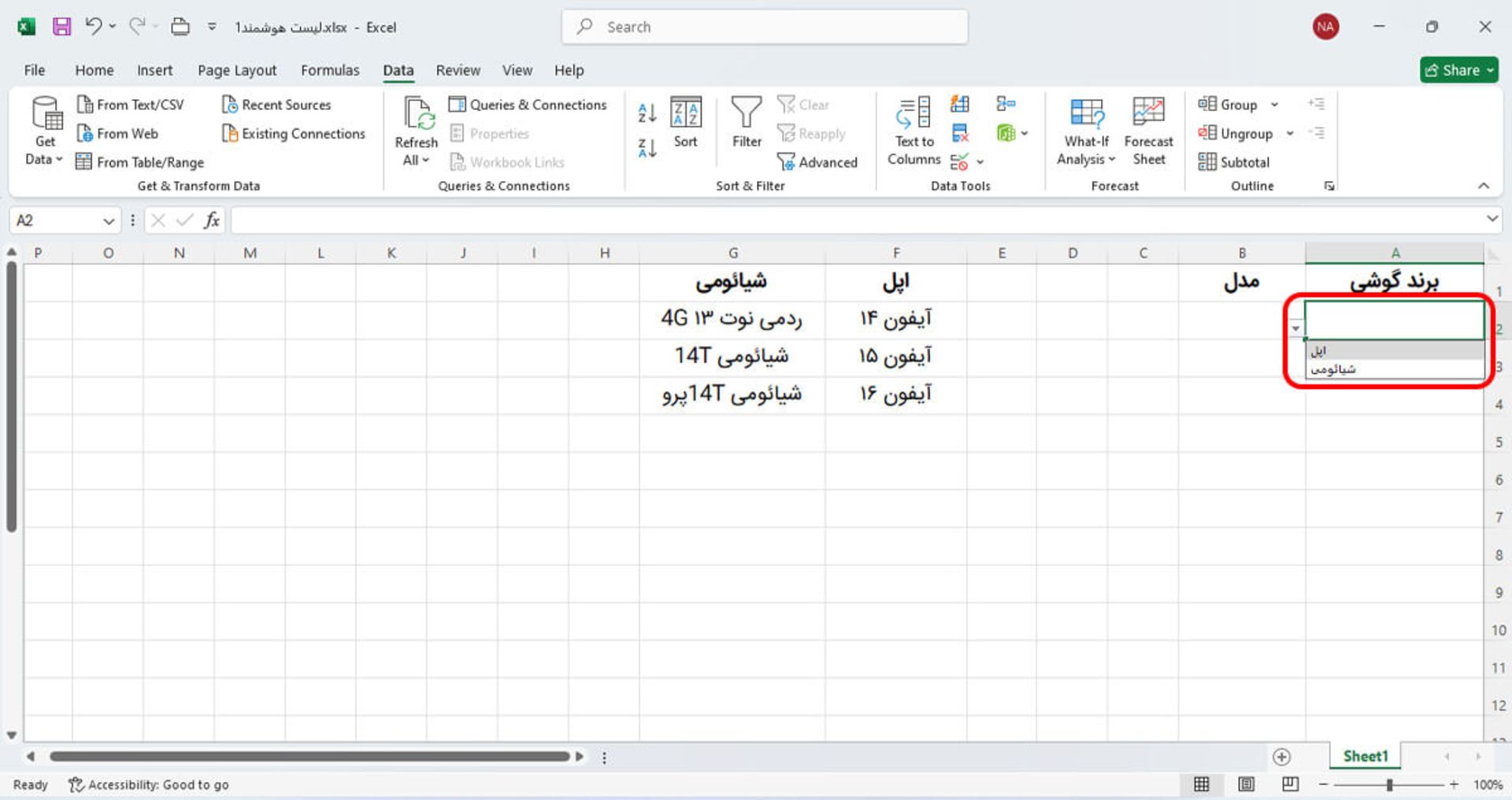Click the Share button

[1458, 70]
